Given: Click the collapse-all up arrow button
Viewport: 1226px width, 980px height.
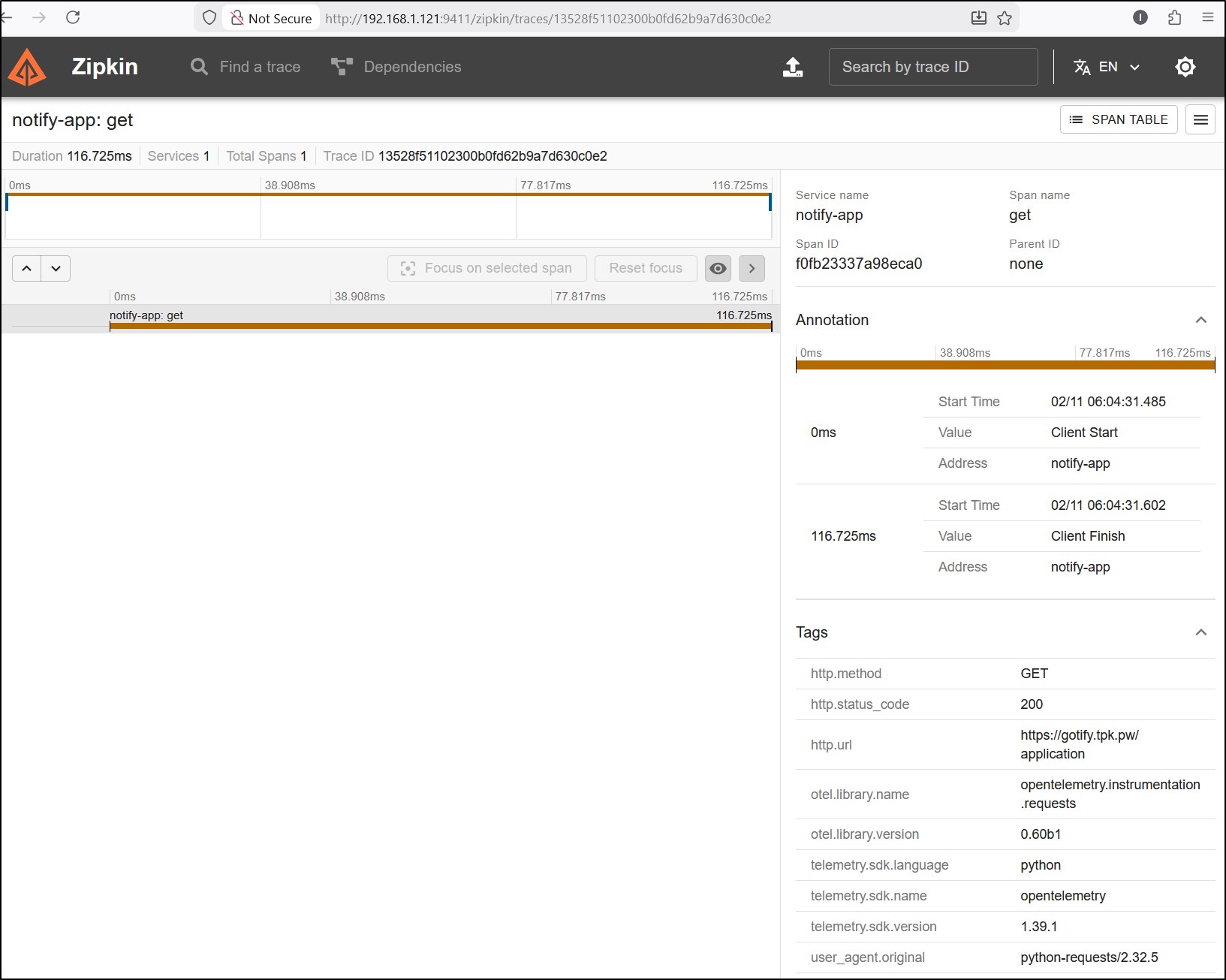Looking at the screenshot, I should tap(27, 268).
